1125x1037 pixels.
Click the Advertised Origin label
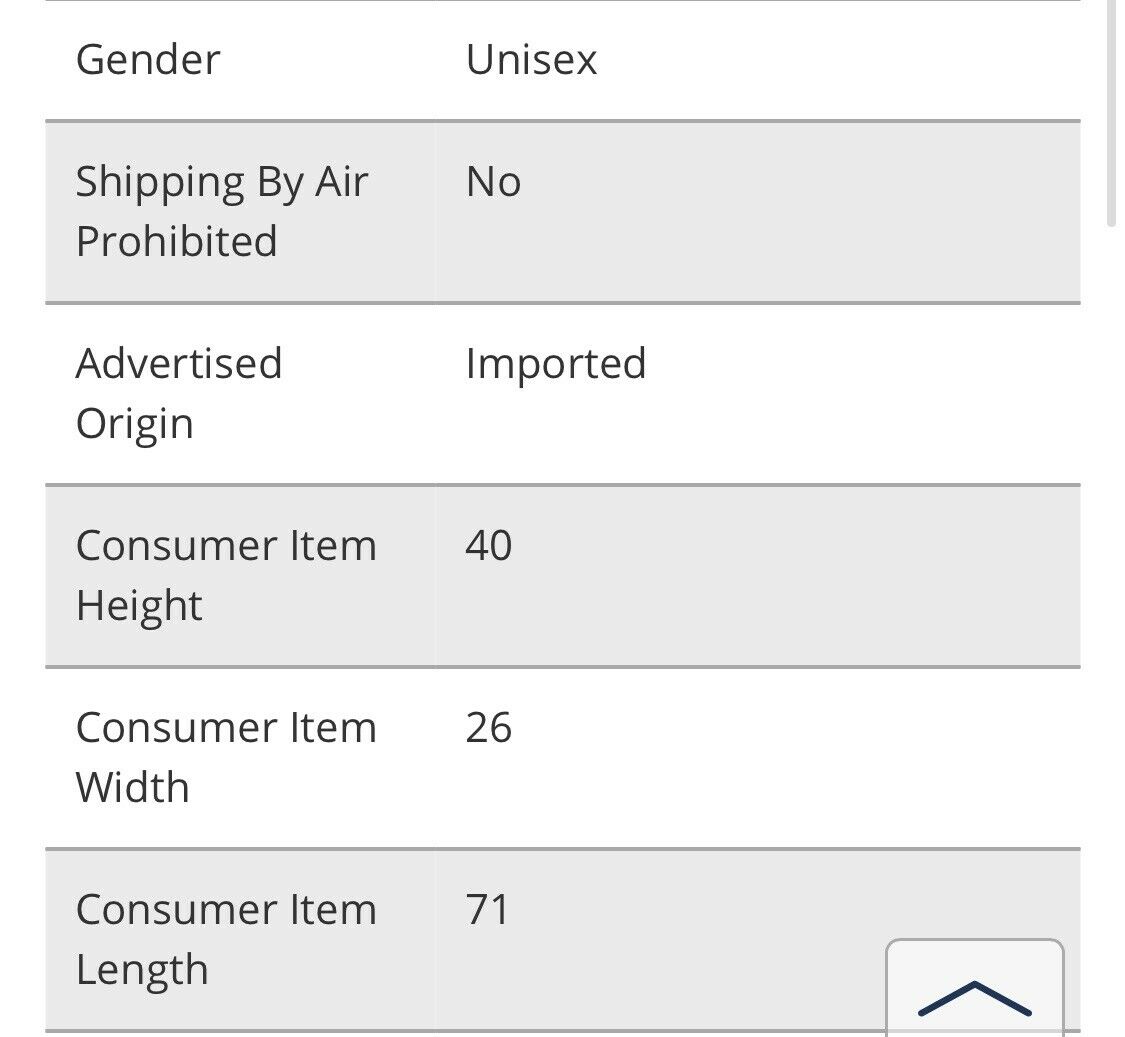tap(179, 393)
